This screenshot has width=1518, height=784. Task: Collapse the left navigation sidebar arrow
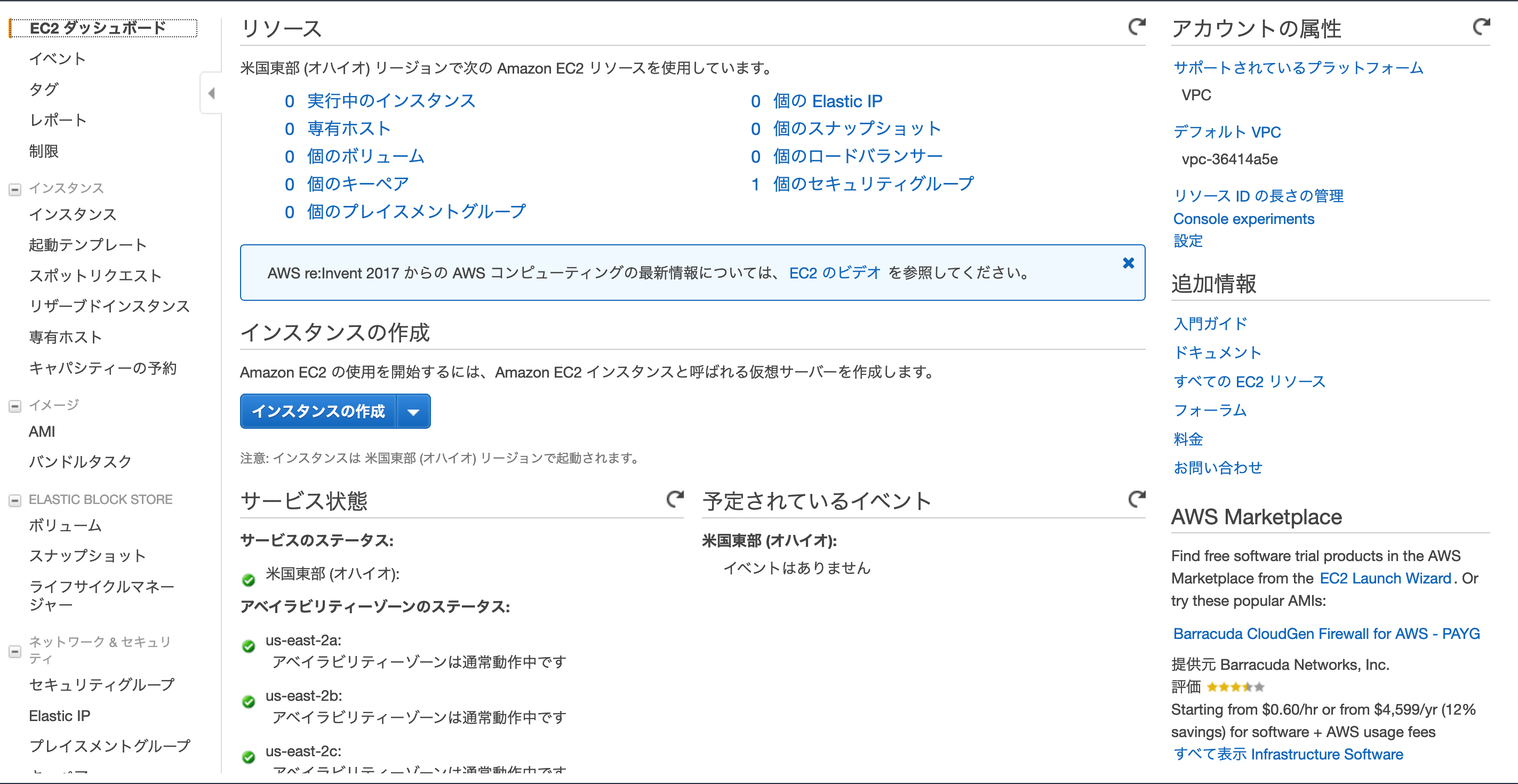(211, 93)
